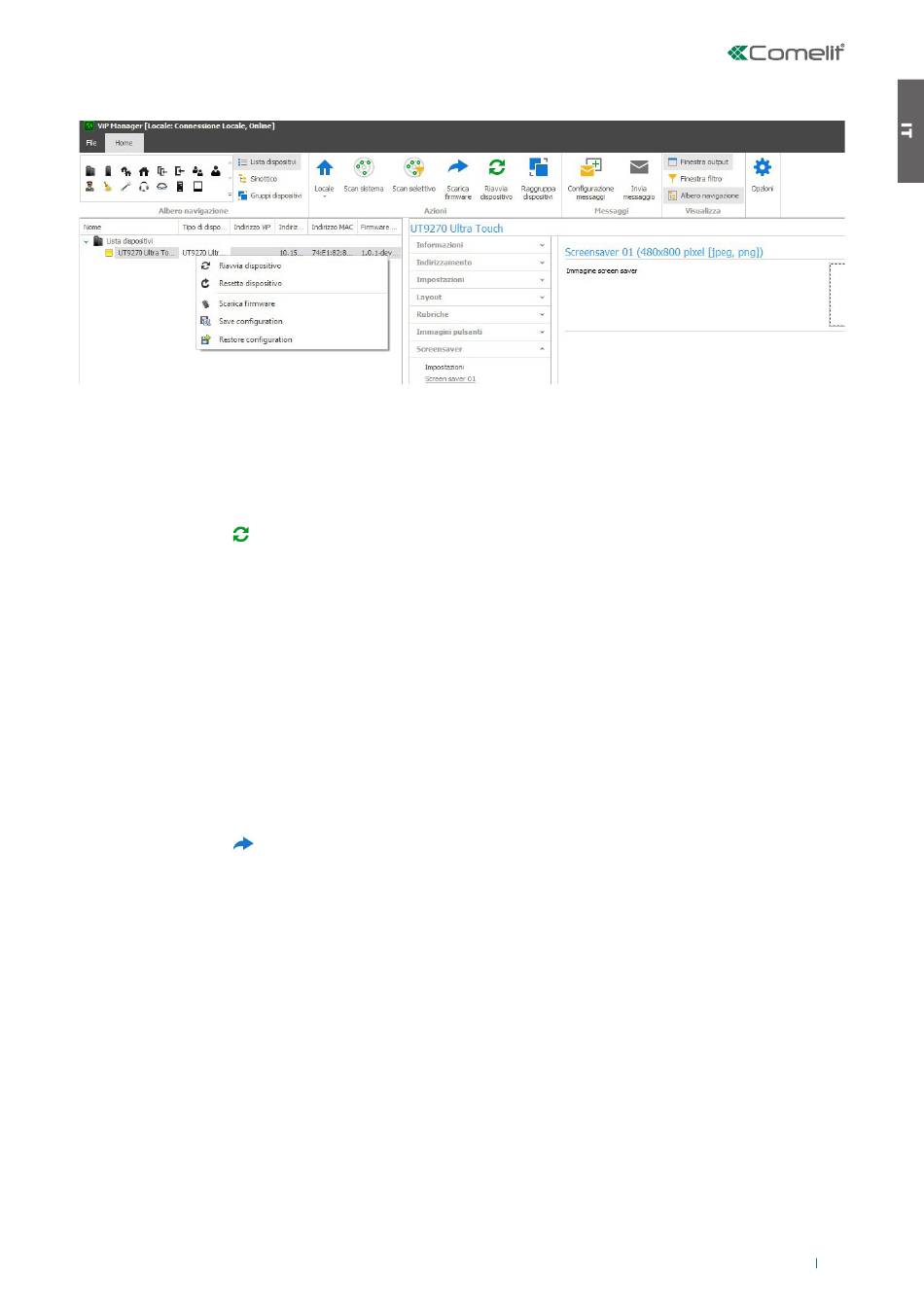Screen dimensions: 924x1311
Task: Collapse the Lista dispositivi tree node
Action: [87, 241]
